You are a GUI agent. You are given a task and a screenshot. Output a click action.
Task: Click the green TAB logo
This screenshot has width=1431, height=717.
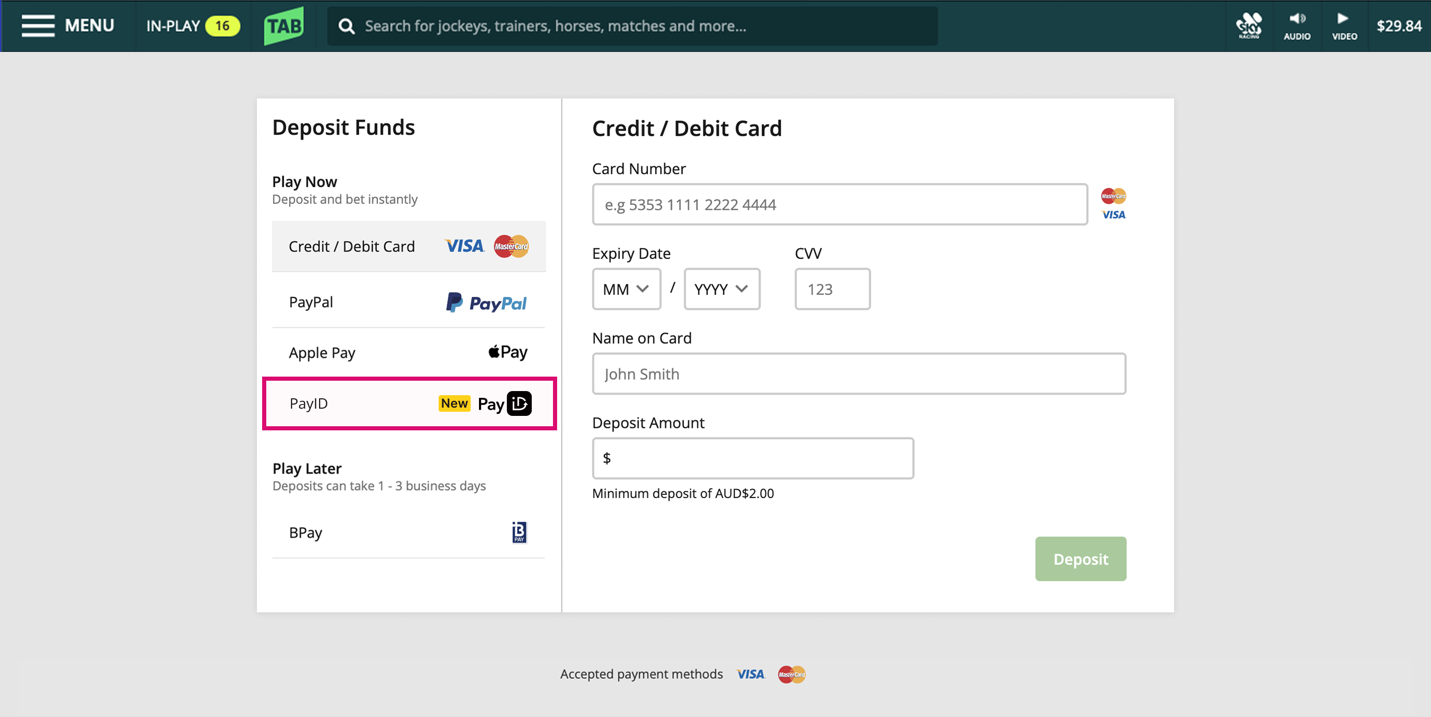click(284, 26)
